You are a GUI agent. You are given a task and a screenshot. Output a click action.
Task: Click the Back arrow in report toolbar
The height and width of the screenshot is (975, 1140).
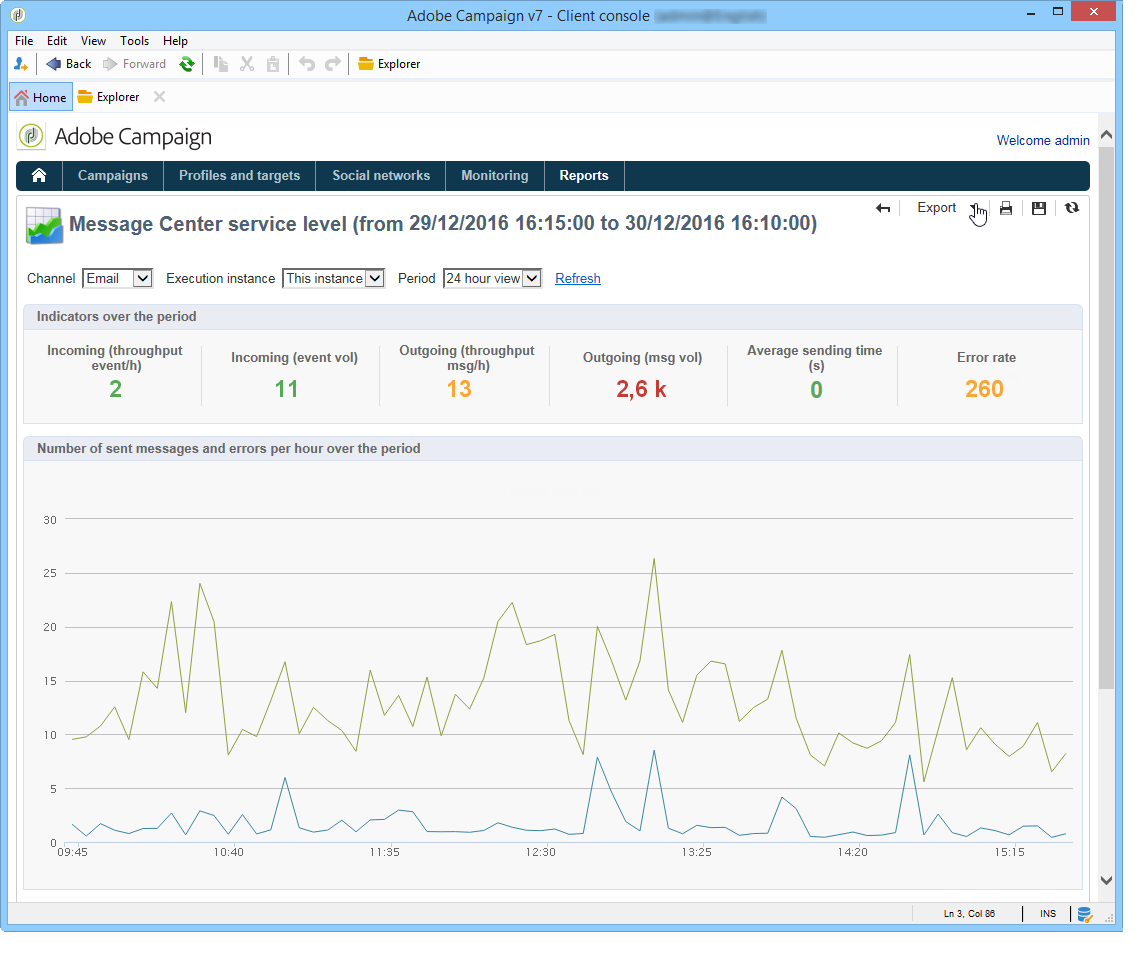[883, 208]
